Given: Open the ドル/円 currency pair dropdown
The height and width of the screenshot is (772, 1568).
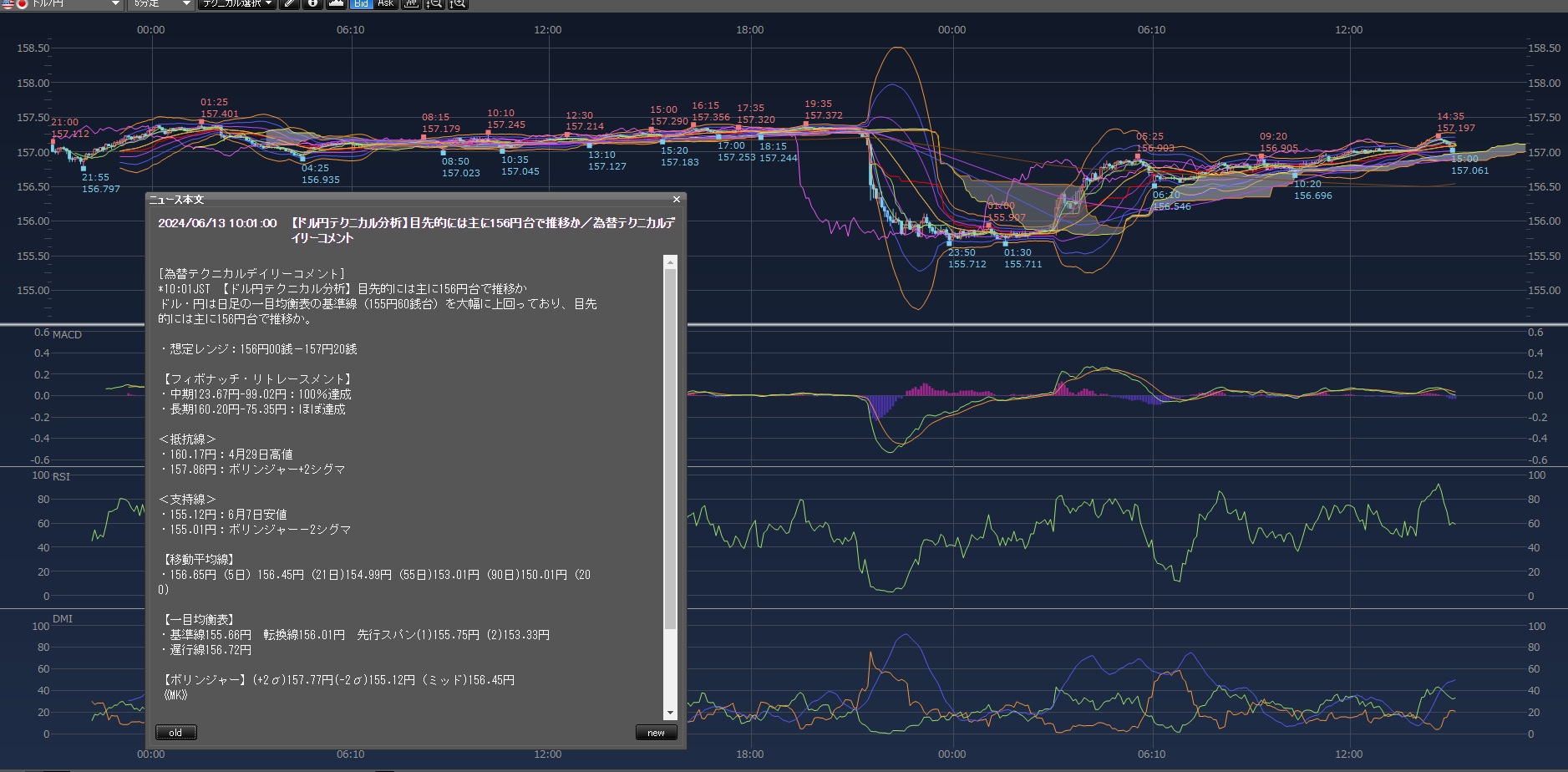Looking at the screenshot, I should 75,3.
